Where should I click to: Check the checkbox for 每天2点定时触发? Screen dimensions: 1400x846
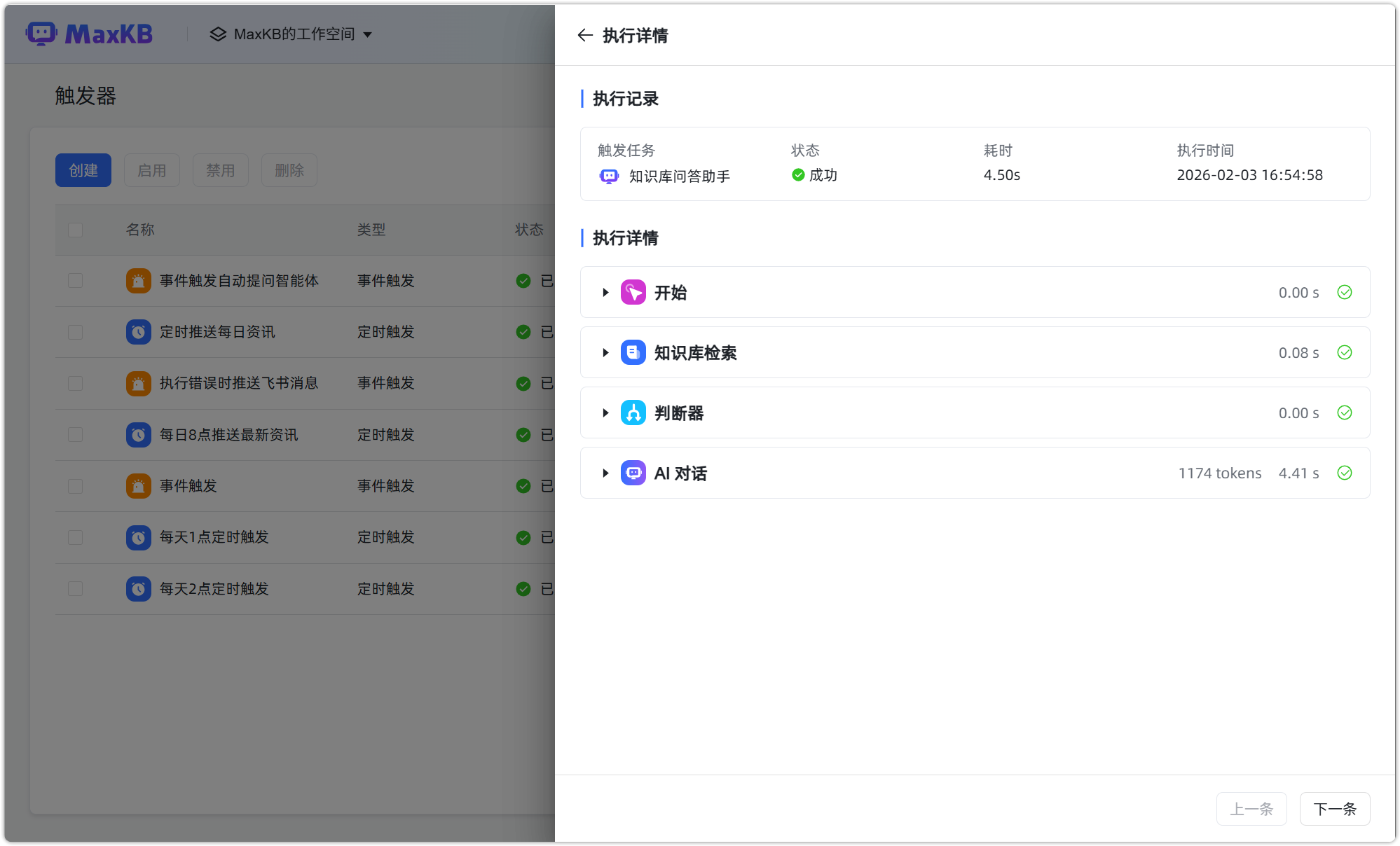pyautogui.click(x=75, y=588)
